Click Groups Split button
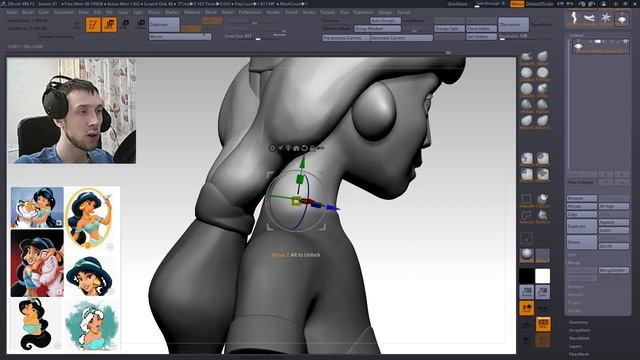The height and width of the screenshot is (360, 640). [x=449, y=29]
